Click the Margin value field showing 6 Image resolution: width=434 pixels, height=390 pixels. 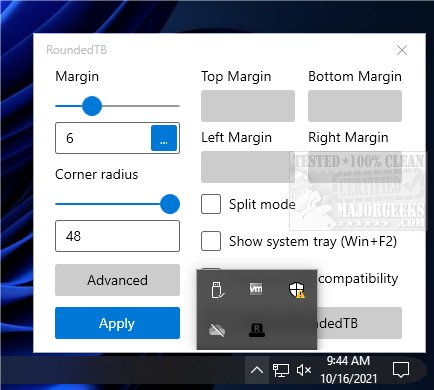coord(103,138)
